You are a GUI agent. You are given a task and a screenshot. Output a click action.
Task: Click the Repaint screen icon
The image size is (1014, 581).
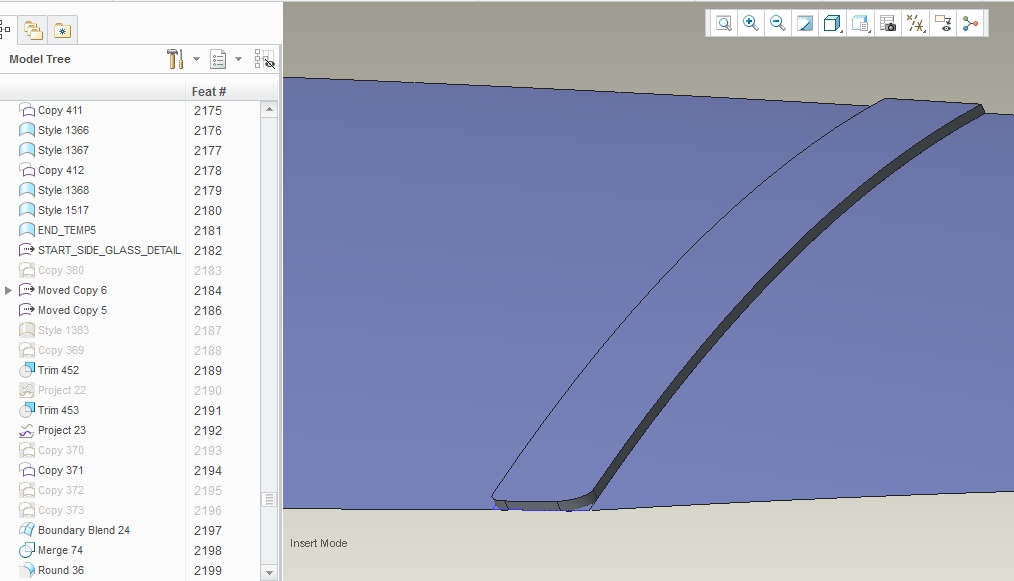pyautogui.click(x=804, y=24)
